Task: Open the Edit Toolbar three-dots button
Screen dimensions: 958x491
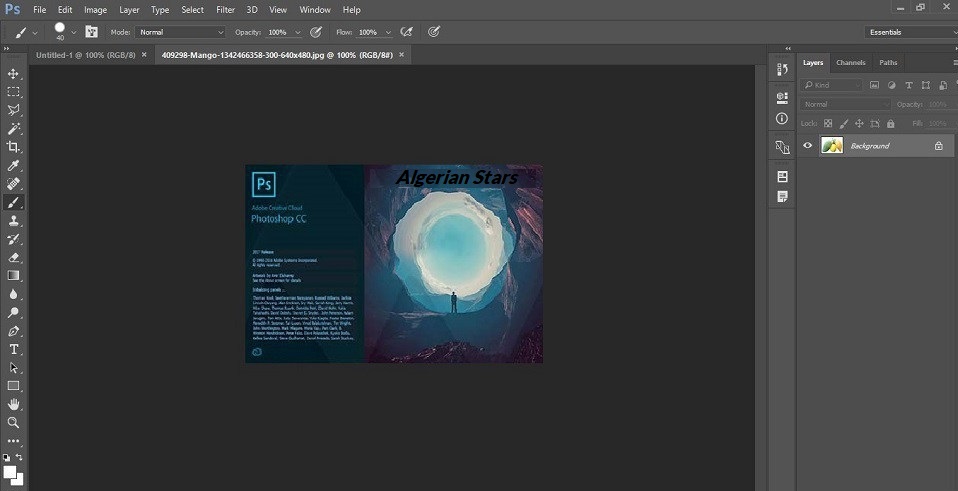Action: (x=13, y=441)
